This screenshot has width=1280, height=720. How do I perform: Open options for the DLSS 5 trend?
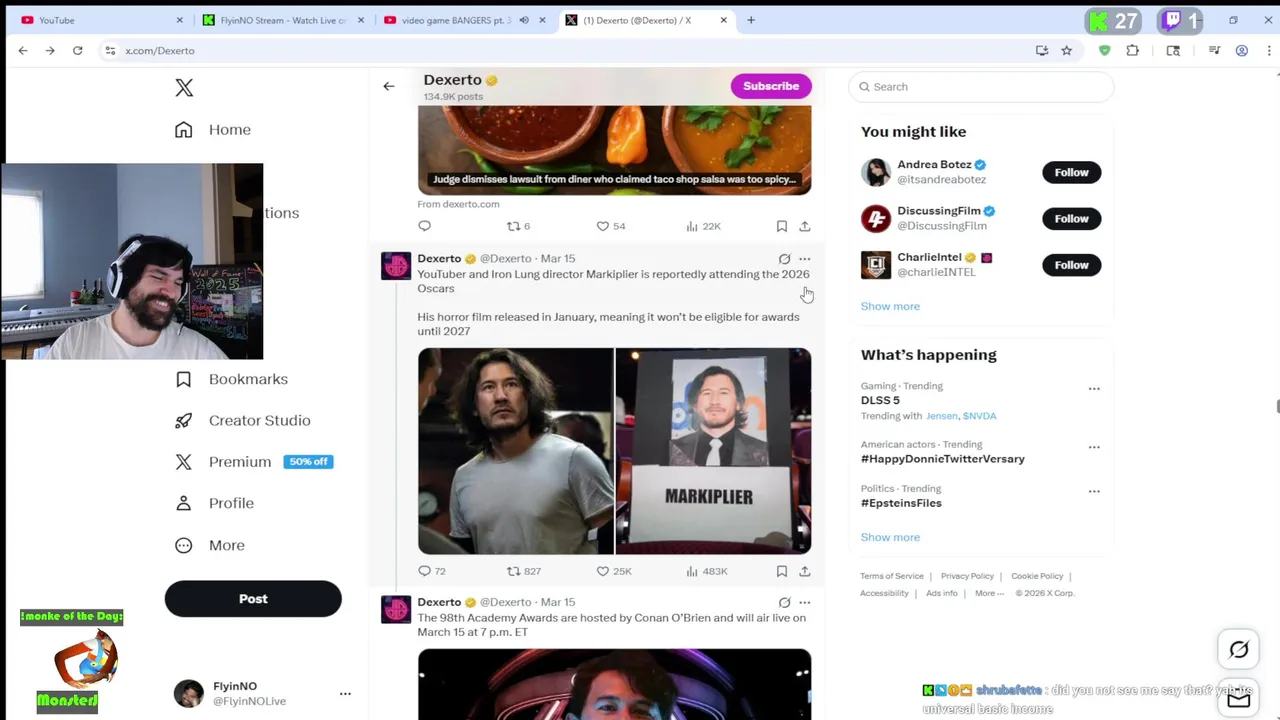point(1094,389)
